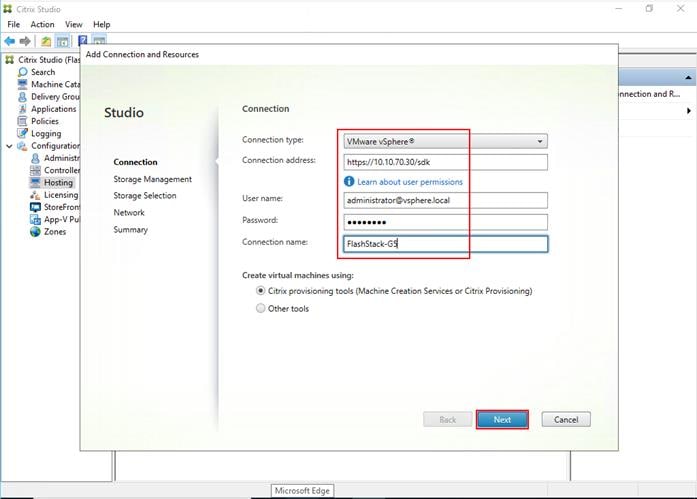The image size is (697, 499).
Task: Click the Zones globe icon
Action: tap(35, 232)
